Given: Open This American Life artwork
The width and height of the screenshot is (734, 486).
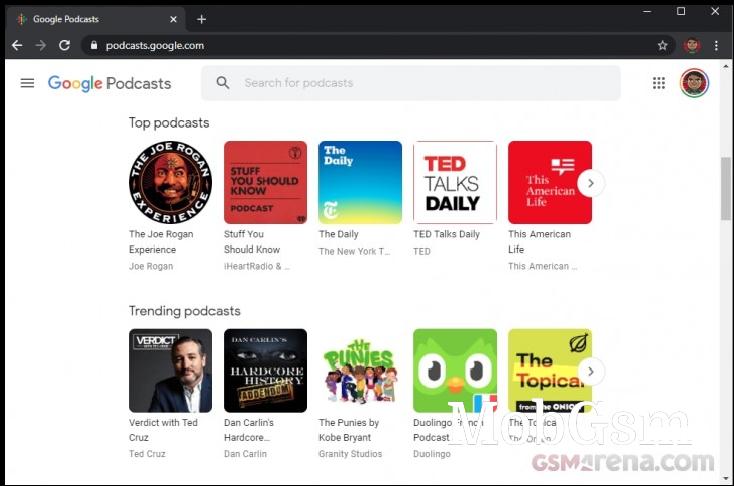Looking at the screenshot, I should click(550, 182).
